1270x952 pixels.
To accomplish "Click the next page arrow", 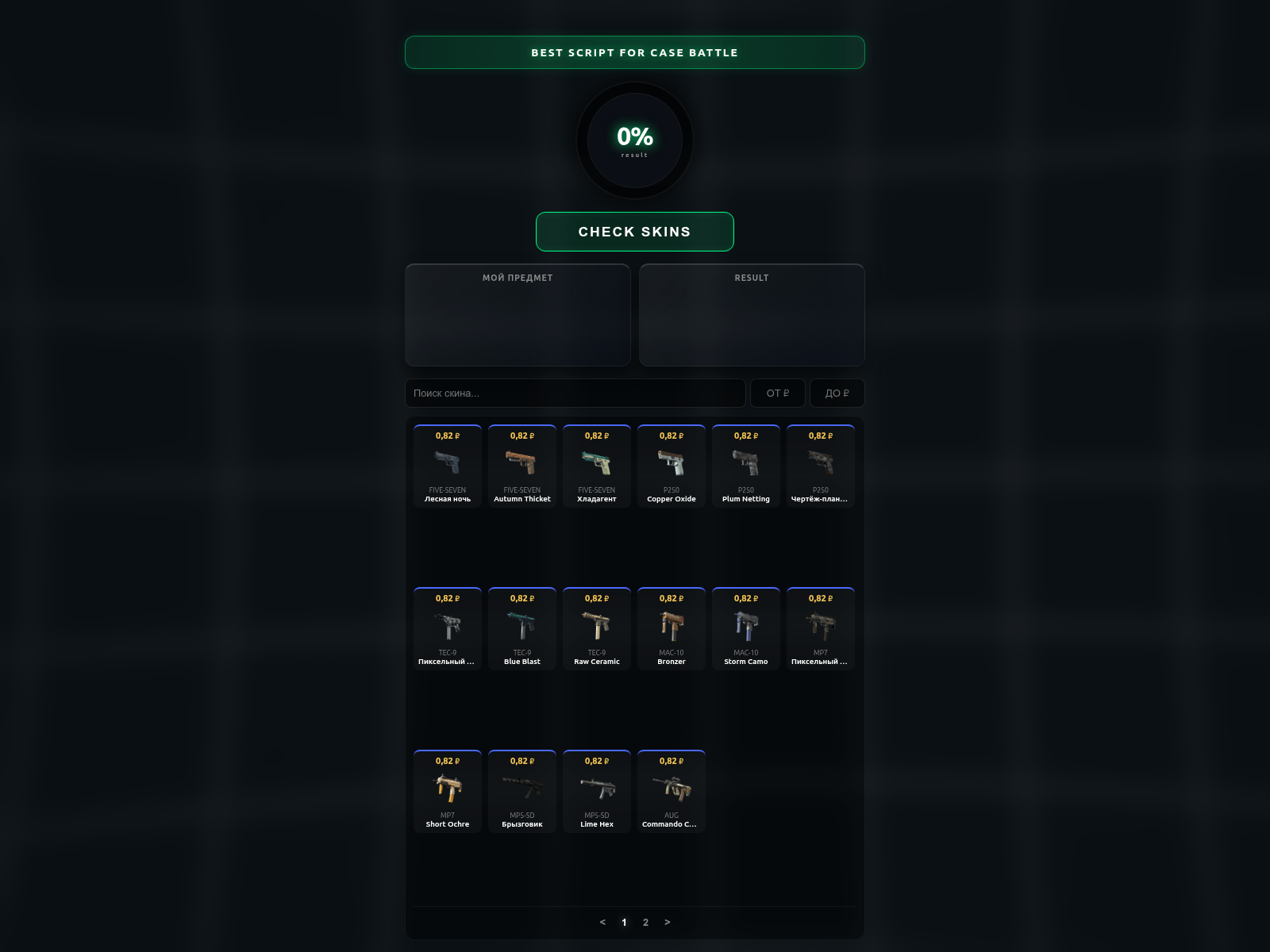I will coord(668,923).
